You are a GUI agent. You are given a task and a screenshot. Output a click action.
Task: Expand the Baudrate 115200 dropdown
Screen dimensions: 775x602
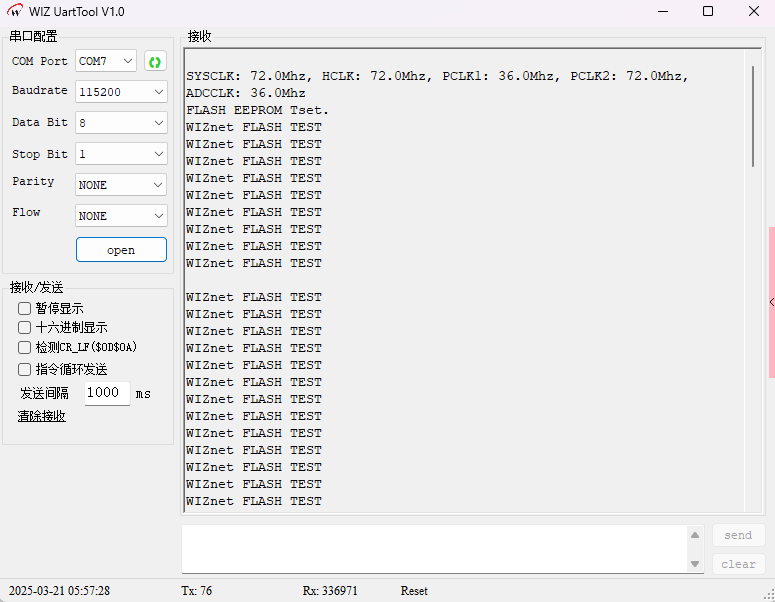[121, 92]
